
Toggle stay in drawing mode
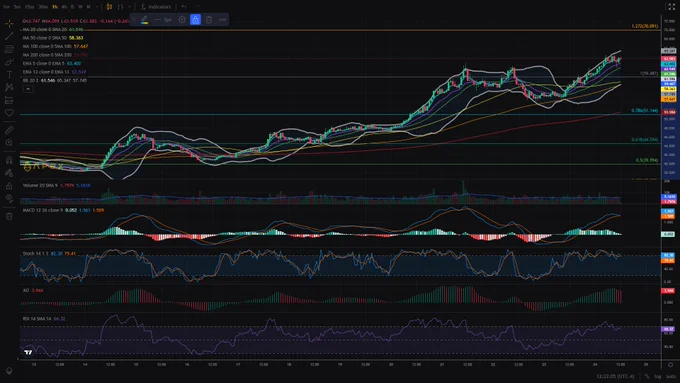9,173
